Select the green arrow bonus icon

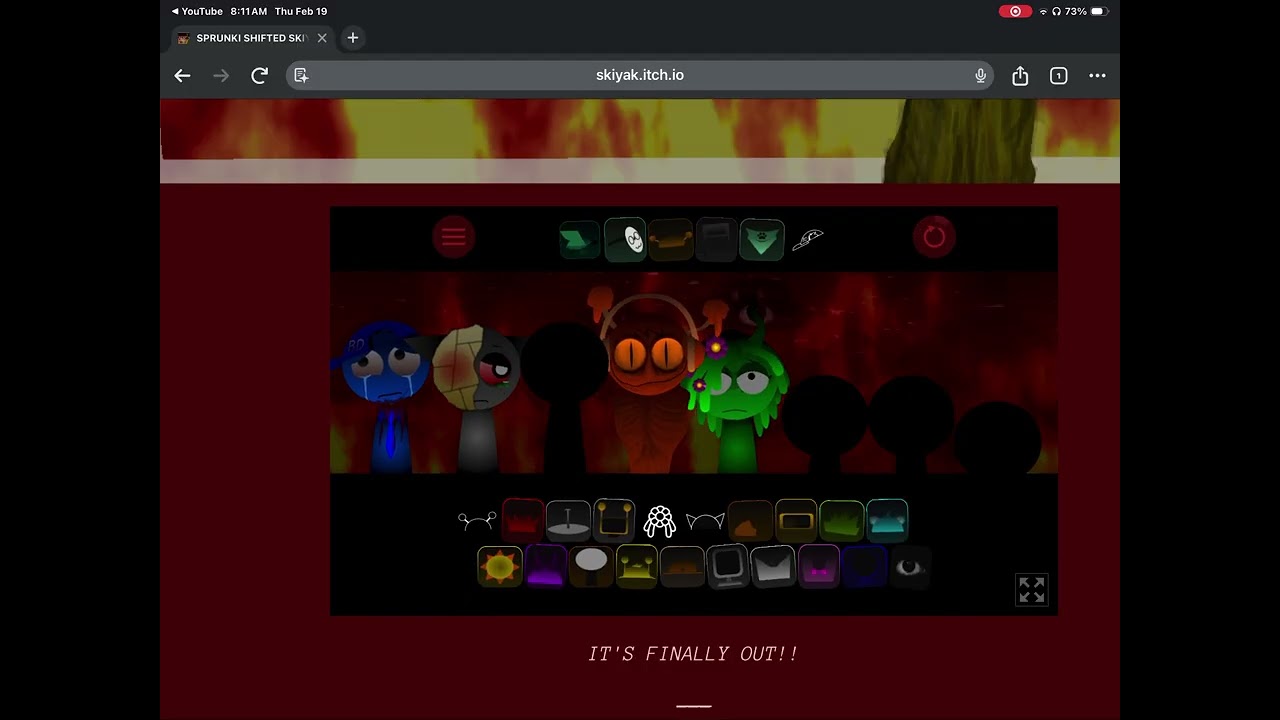[579, 240]
